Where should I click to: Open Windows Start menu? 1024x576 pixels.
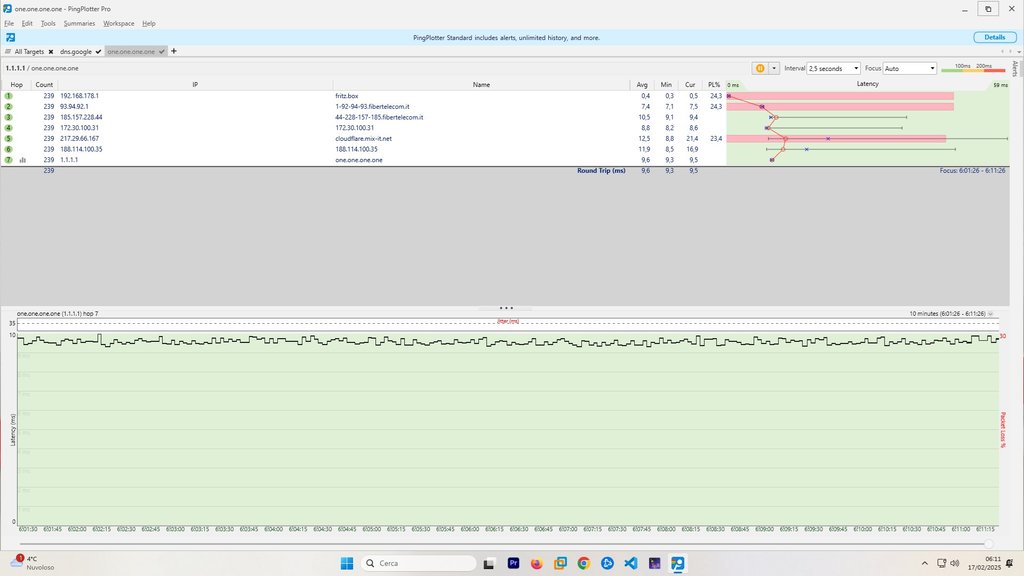pyautogui.click(x=347, y=564)
